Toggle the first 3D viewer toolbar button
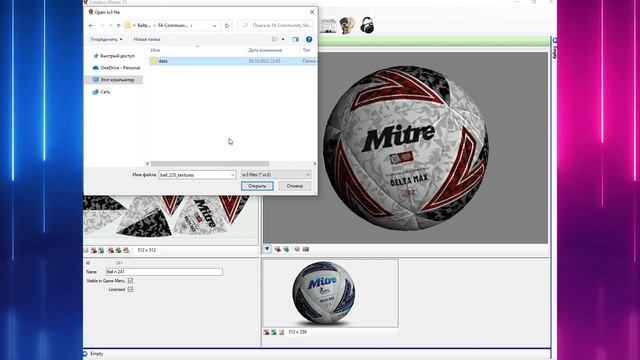This screenshot has height=360, width=640. tap(267, 249)
